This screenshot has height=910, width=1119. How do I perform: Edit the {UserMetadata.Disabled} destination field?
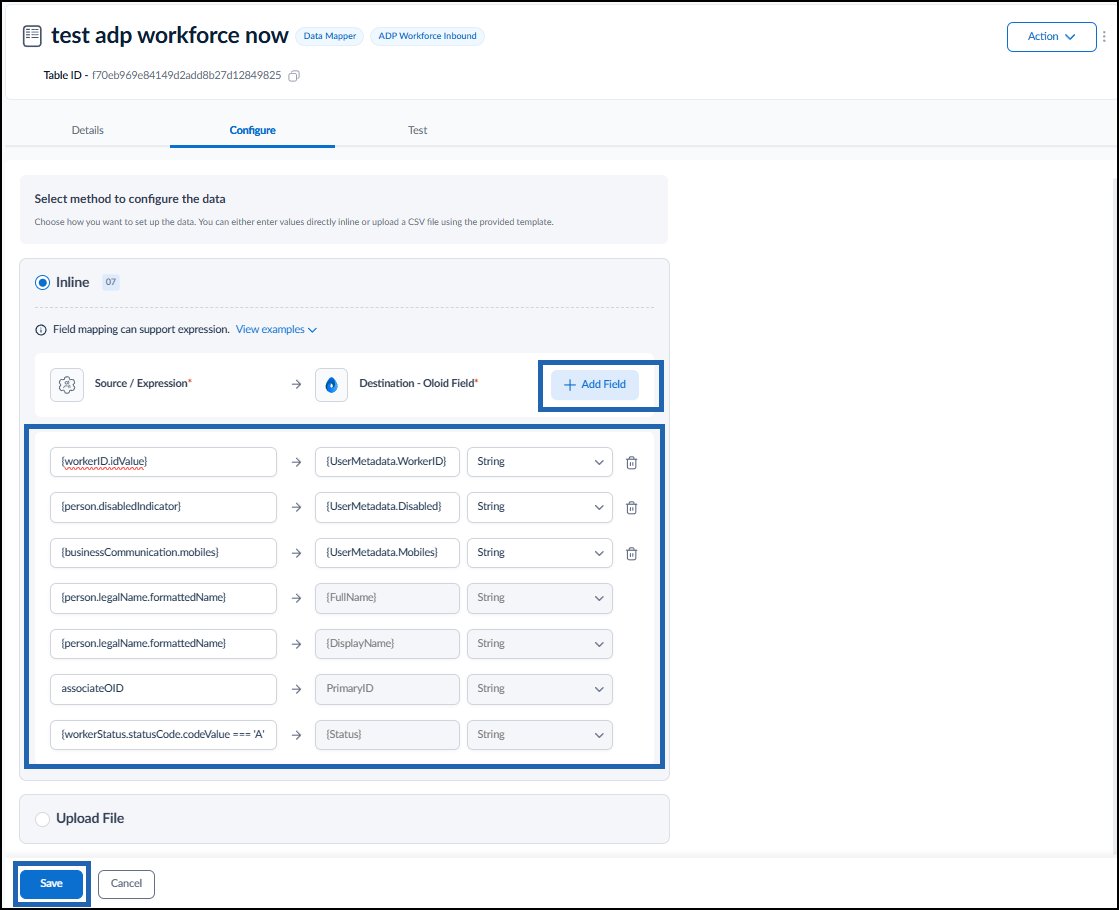(x=387, y=507)
